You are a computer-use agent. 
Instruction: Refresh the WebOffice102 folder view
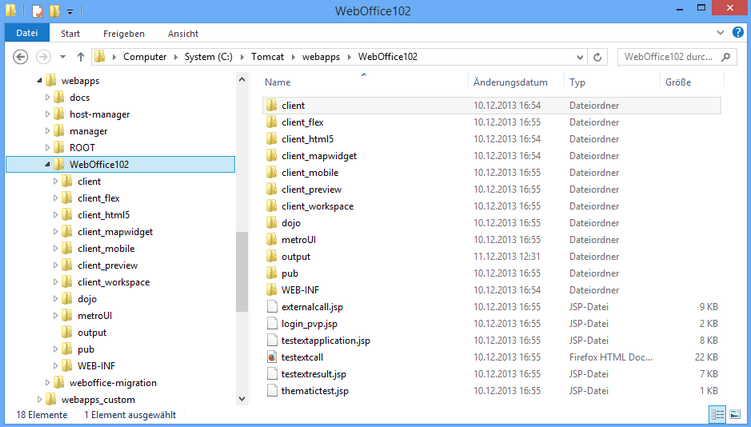coord(597,57)
